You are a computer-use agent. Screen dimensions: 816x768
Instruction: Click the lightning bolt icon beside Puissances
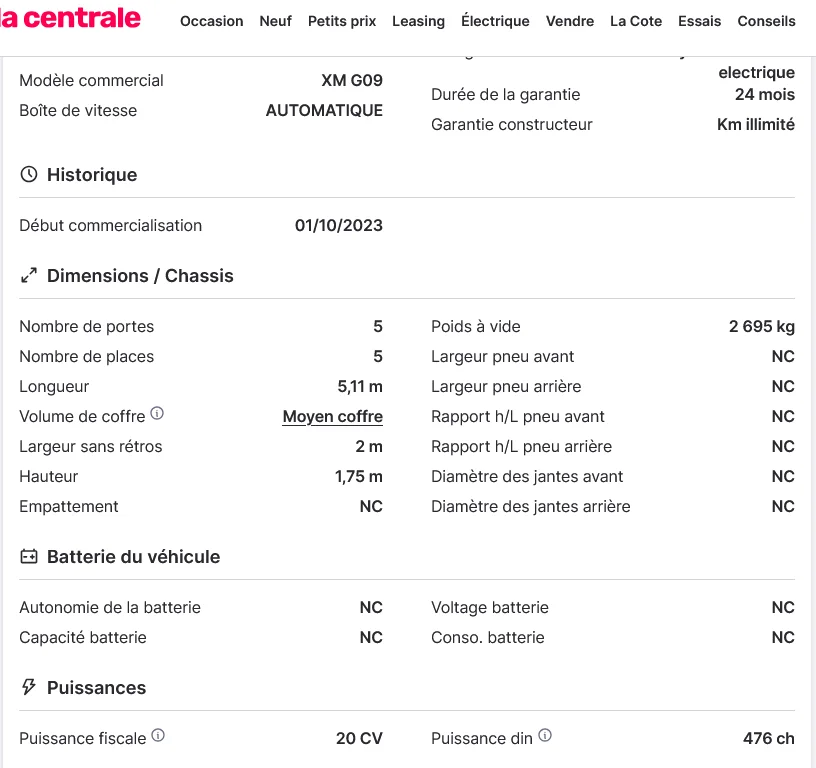click(29, 687)
